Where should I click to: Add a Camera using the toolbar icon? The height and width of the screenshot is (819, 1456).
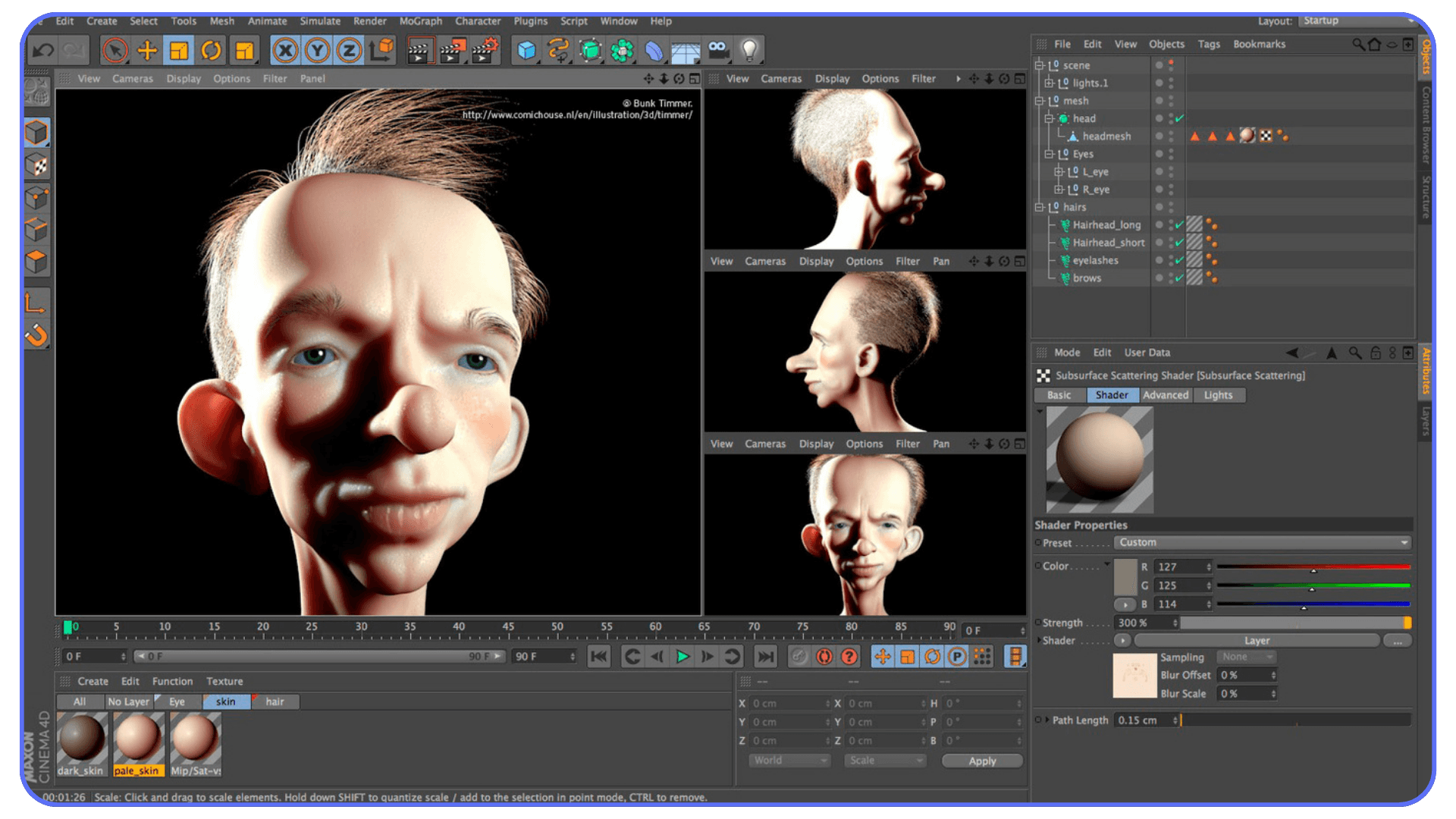coord(717,49)
